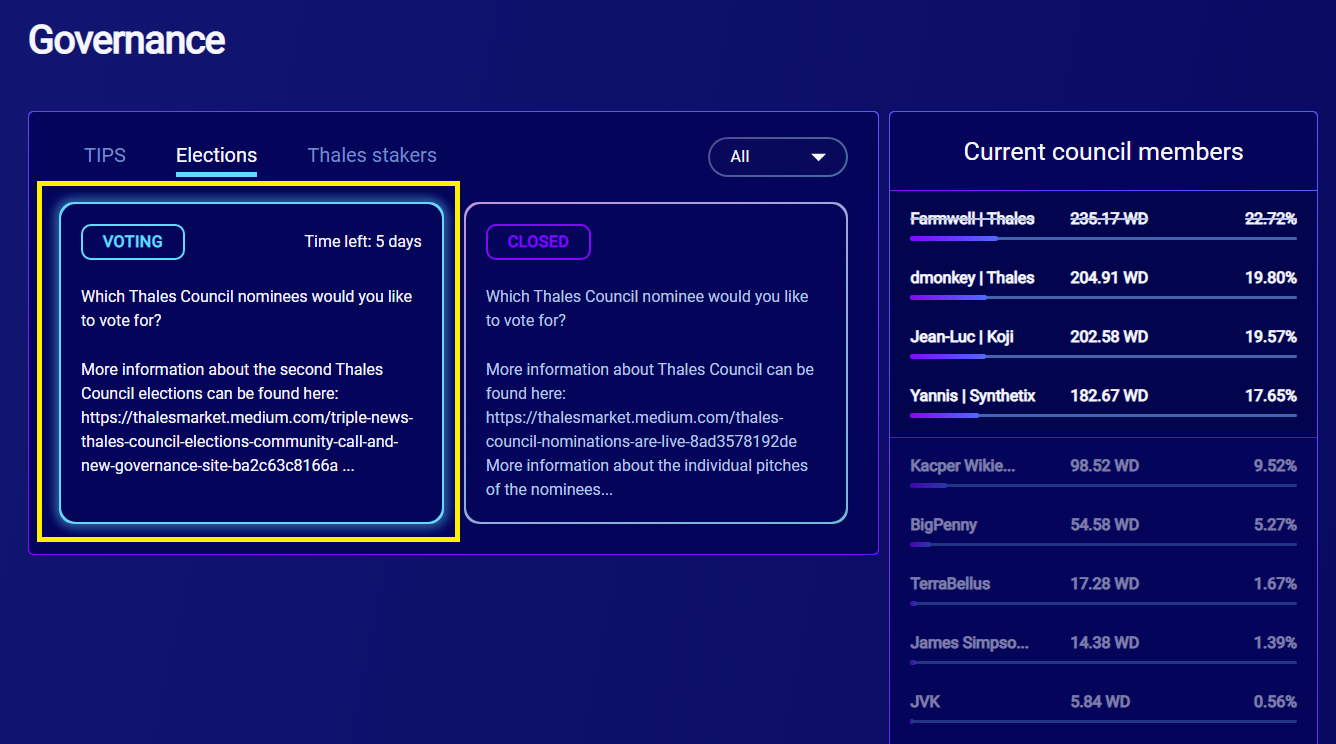Click the Time left: 5 days label
Image resolution: width=1336 pixels, height=744 pixels.
click(x=363, y=242)
